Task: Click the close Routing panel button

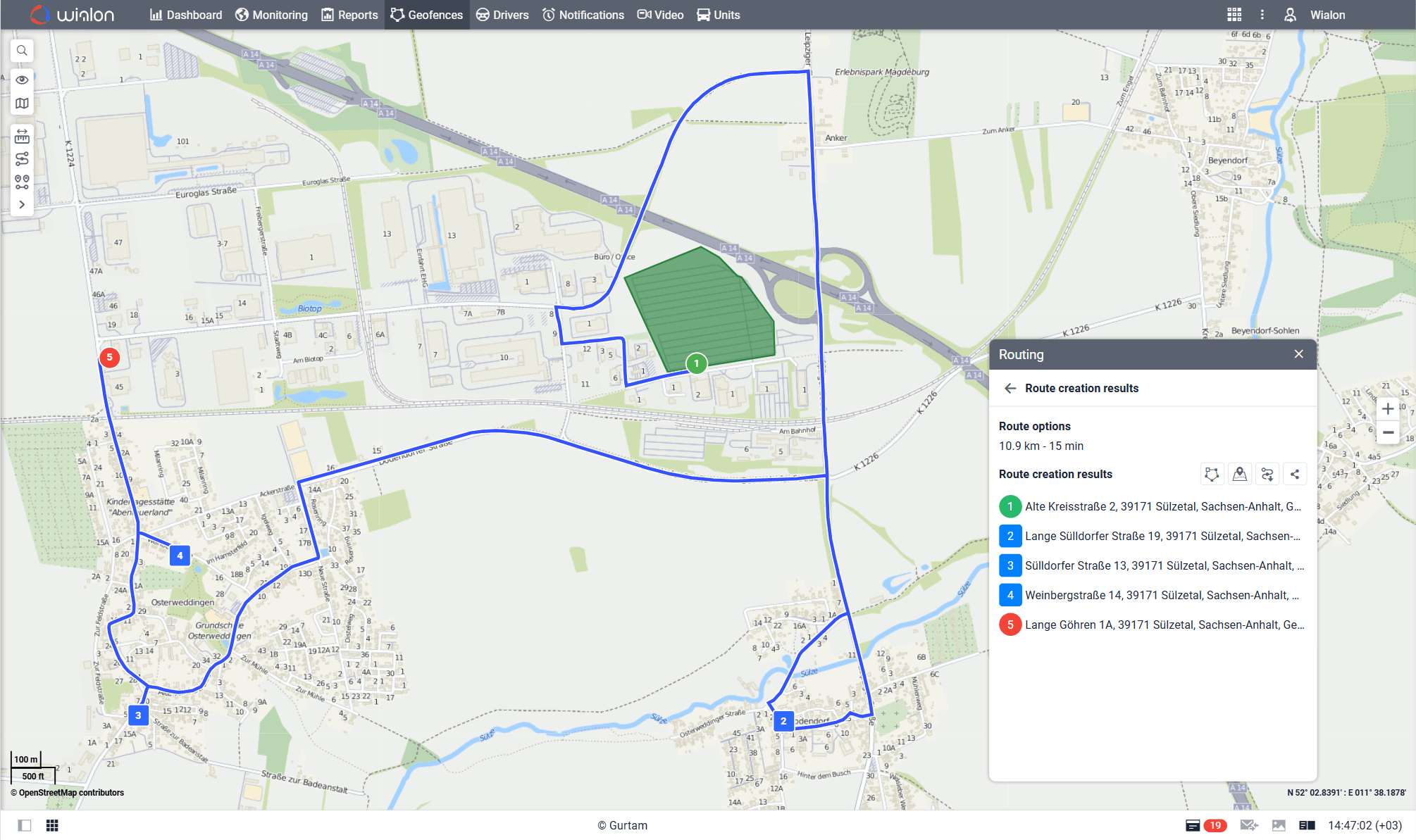Action: pyautogui.click(x=1299, y=354)
